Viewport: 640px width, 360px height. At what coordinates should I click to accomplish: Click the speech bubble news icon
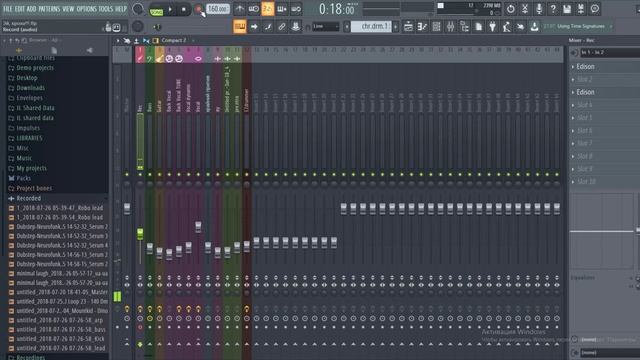pos(595,9)
